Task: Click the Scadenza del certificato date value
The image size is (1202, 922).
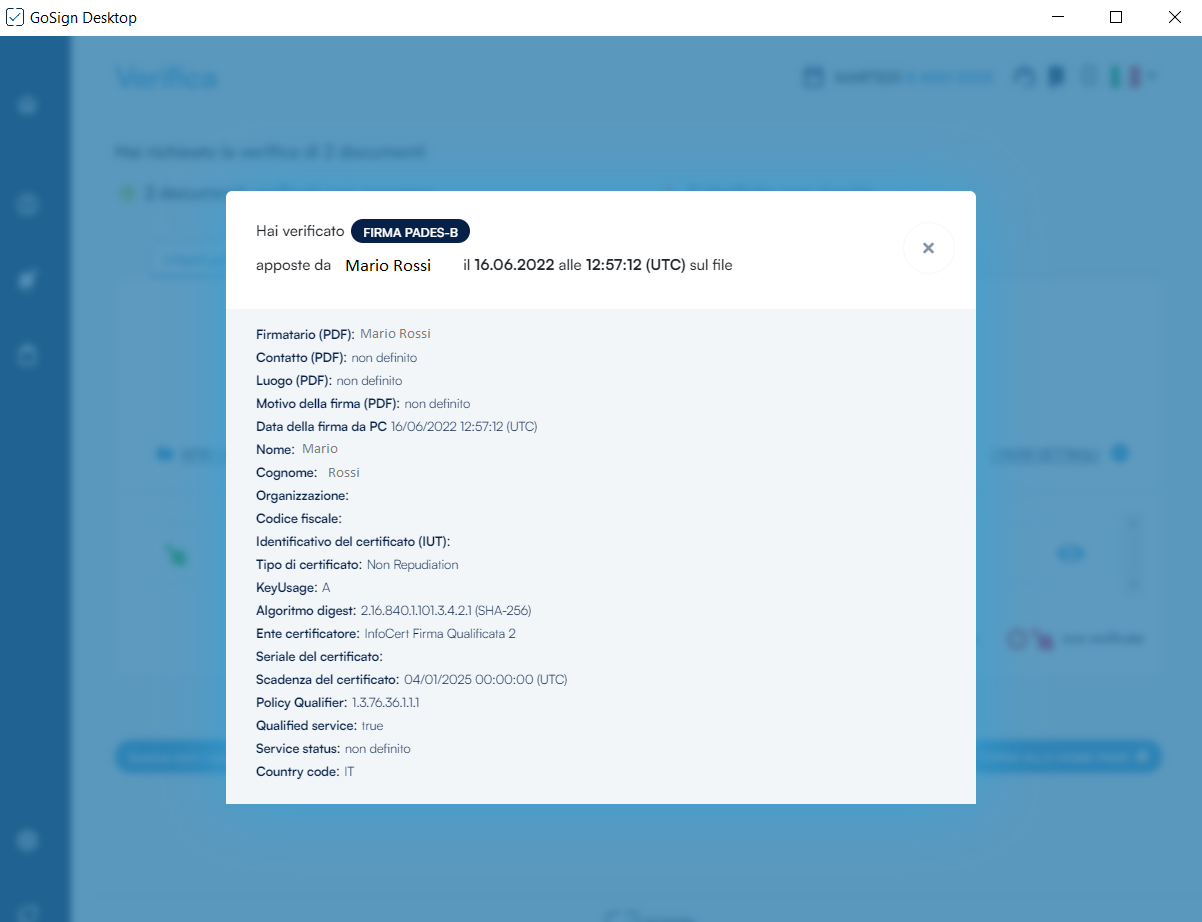Action: tap(485, 679)
